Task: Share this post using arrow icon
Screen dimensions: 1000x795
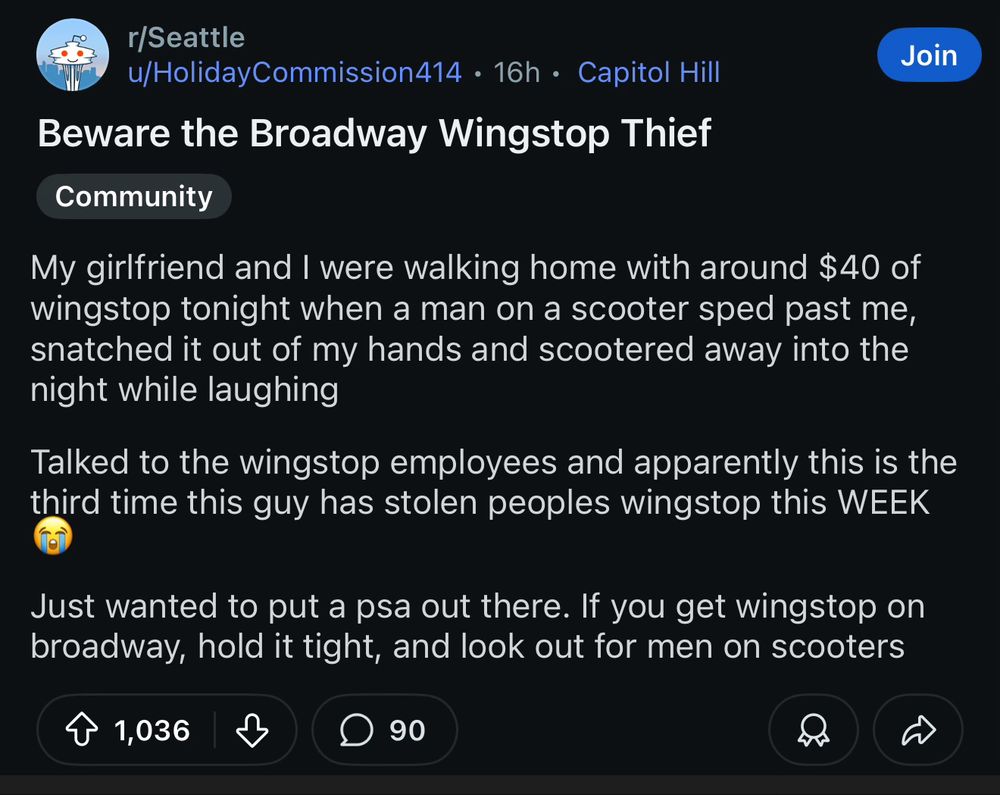Action: 917,731
